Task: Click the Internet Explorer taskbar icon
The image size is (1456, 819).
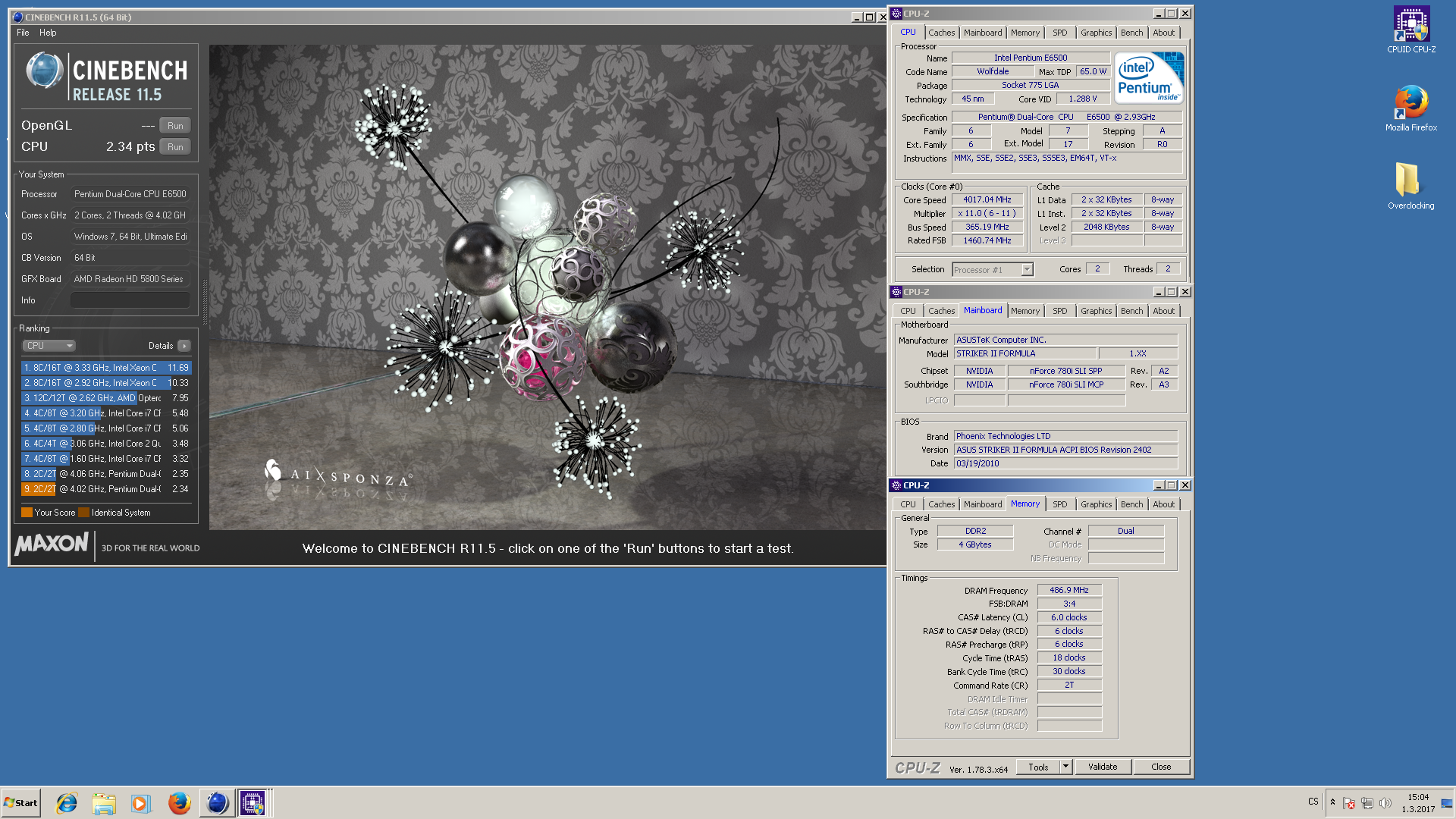Action: pos(67,803)
